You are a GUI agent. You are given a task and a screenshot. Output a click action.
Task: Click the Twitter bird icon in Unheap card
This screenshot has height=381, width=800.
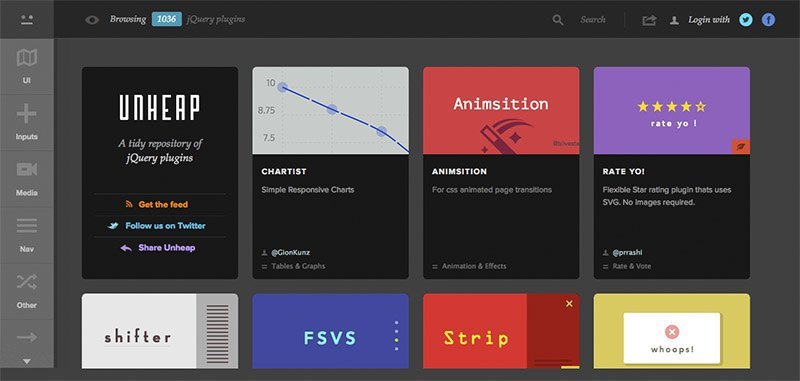(x=113, y=225)
